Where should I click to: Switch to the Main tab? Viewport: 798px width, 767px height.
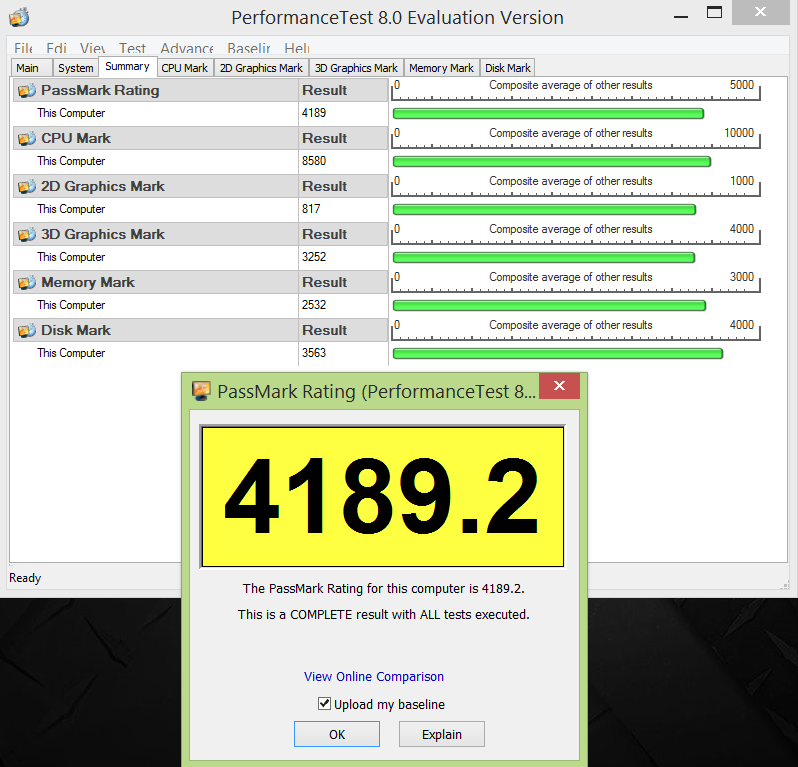tap(32, 68)
